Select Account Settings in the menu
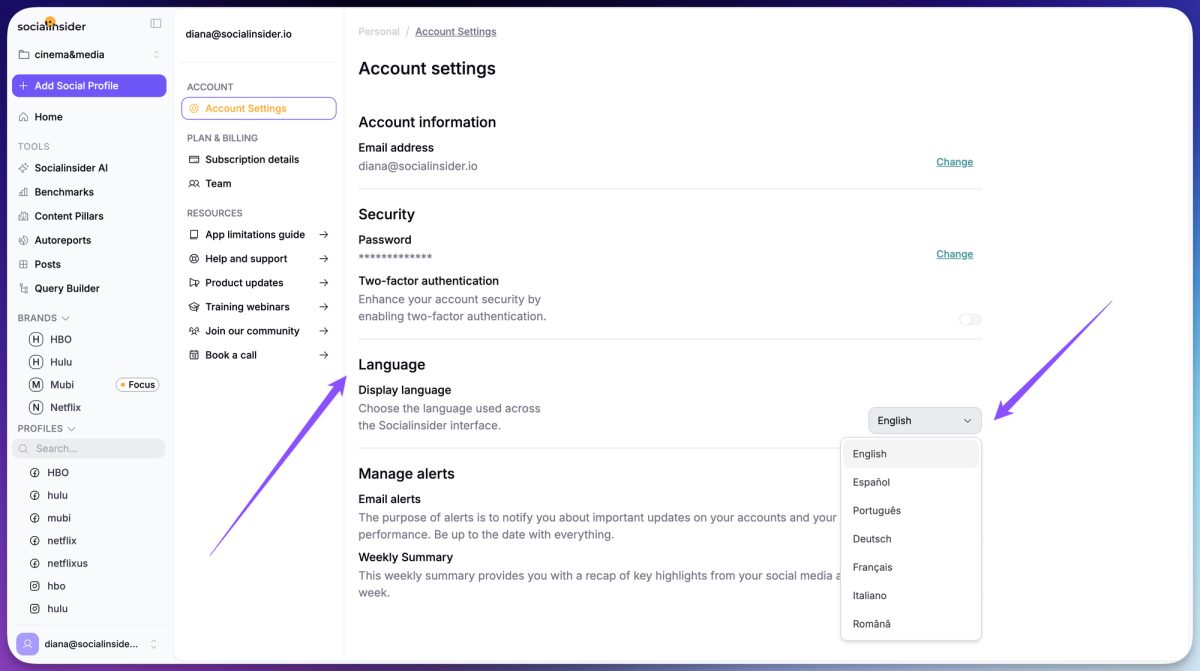The image size is (1200, 671). tap(259, 108)
